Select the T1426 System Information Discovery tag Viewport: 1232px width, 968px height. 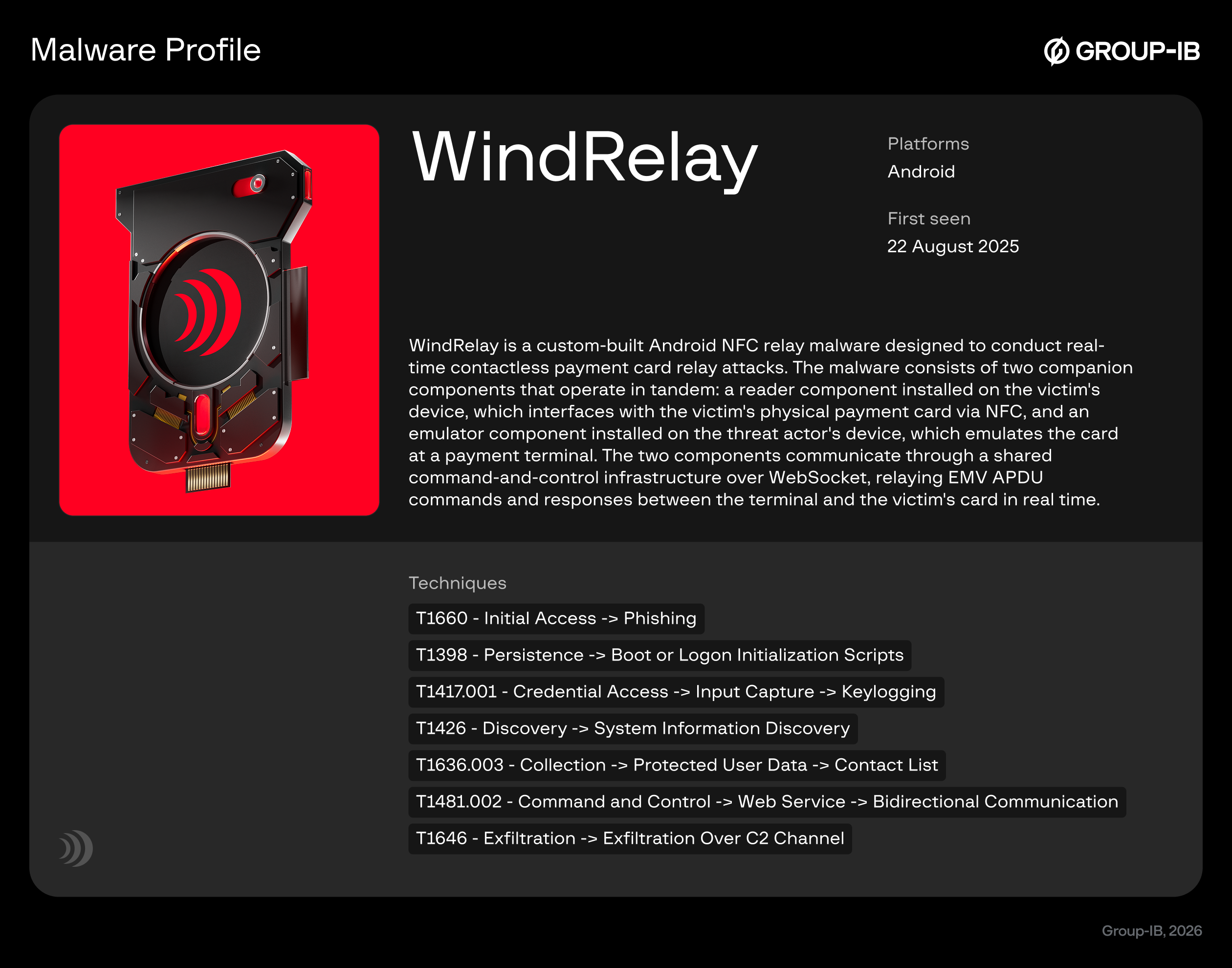click(633, 729)
